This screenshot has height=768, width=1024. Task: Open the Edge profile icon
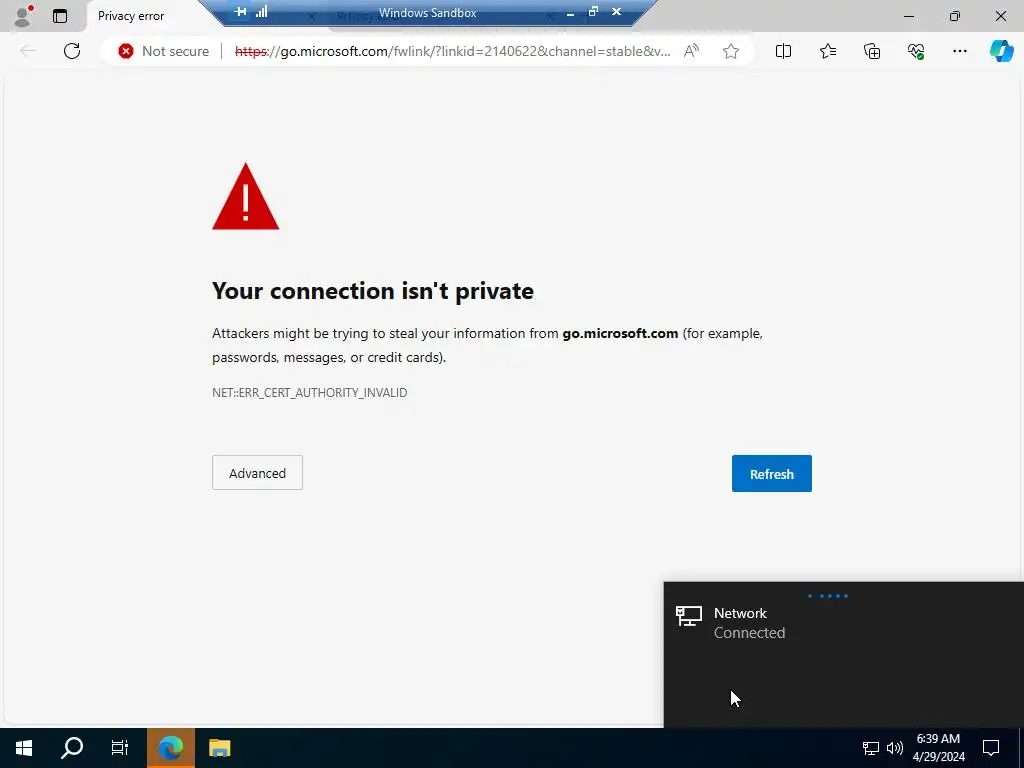tap(23, 16)
